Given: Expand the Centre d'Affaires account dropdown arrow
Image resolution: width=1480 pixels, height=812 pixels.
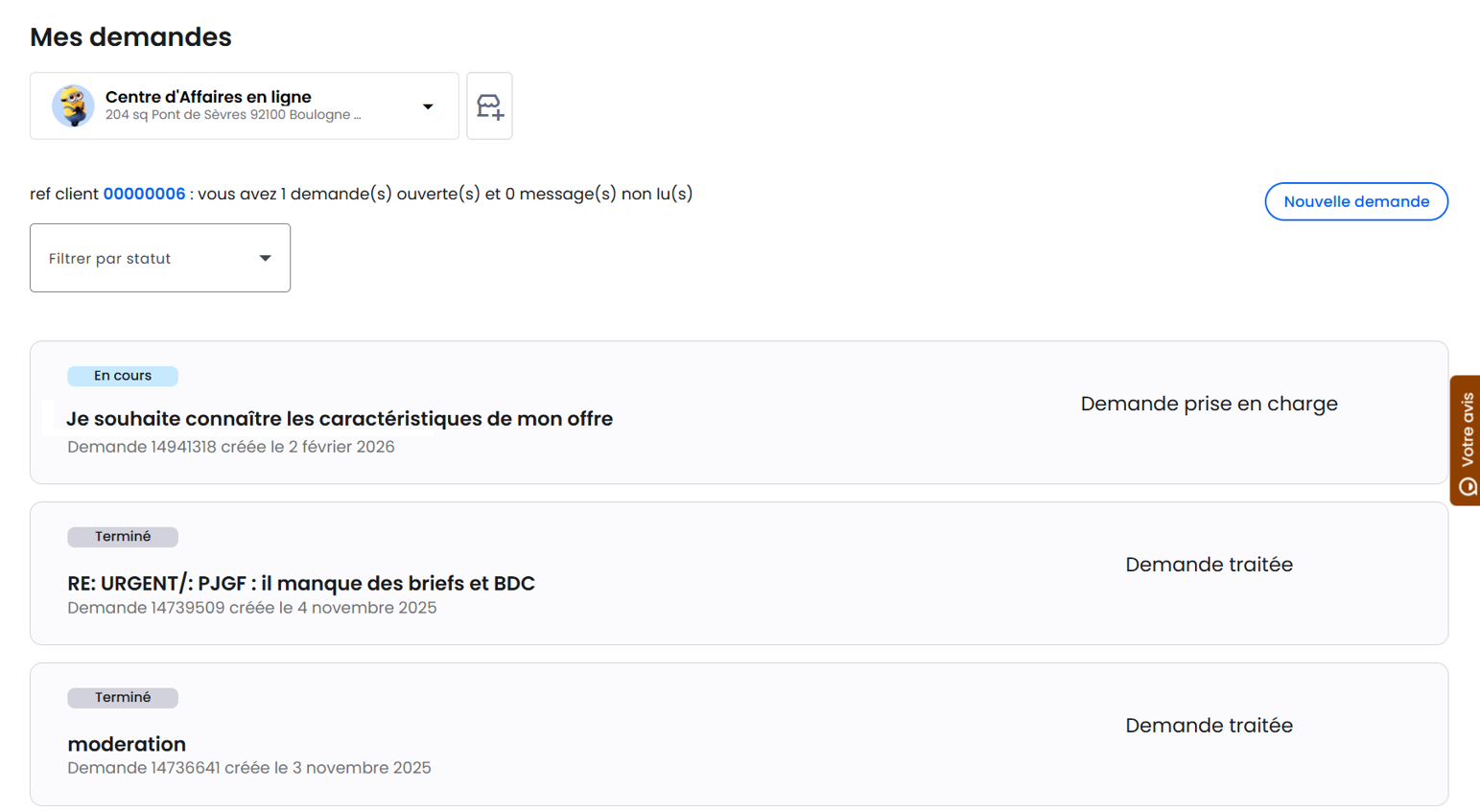Looking at the screenshot, I should pos(428,106).
